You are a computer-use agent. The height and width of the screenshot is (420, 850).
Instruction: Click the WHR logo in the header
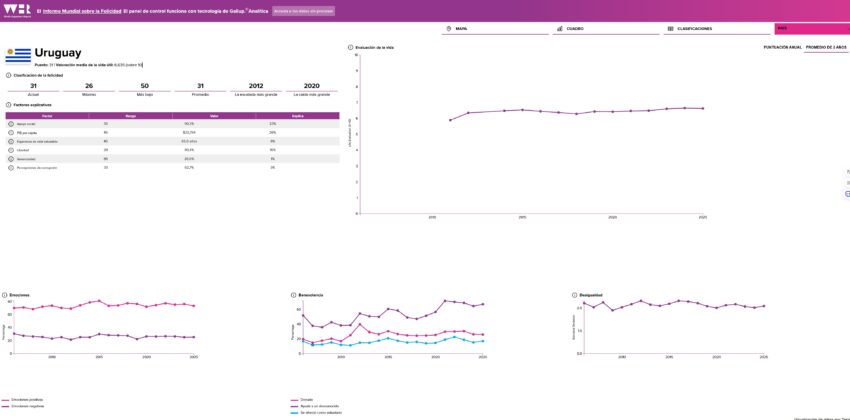[16, 10]
